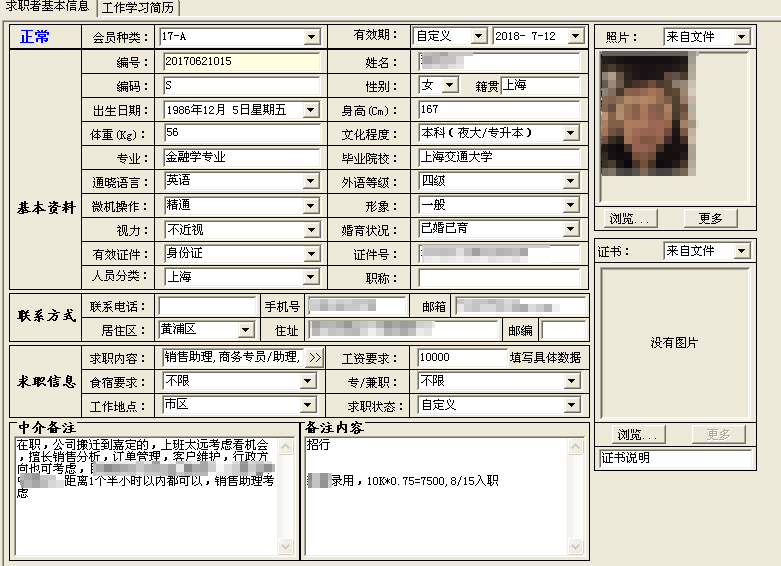Click the 编号 field 20170621015
Screen dimensions: 781x566
point(242,62)
